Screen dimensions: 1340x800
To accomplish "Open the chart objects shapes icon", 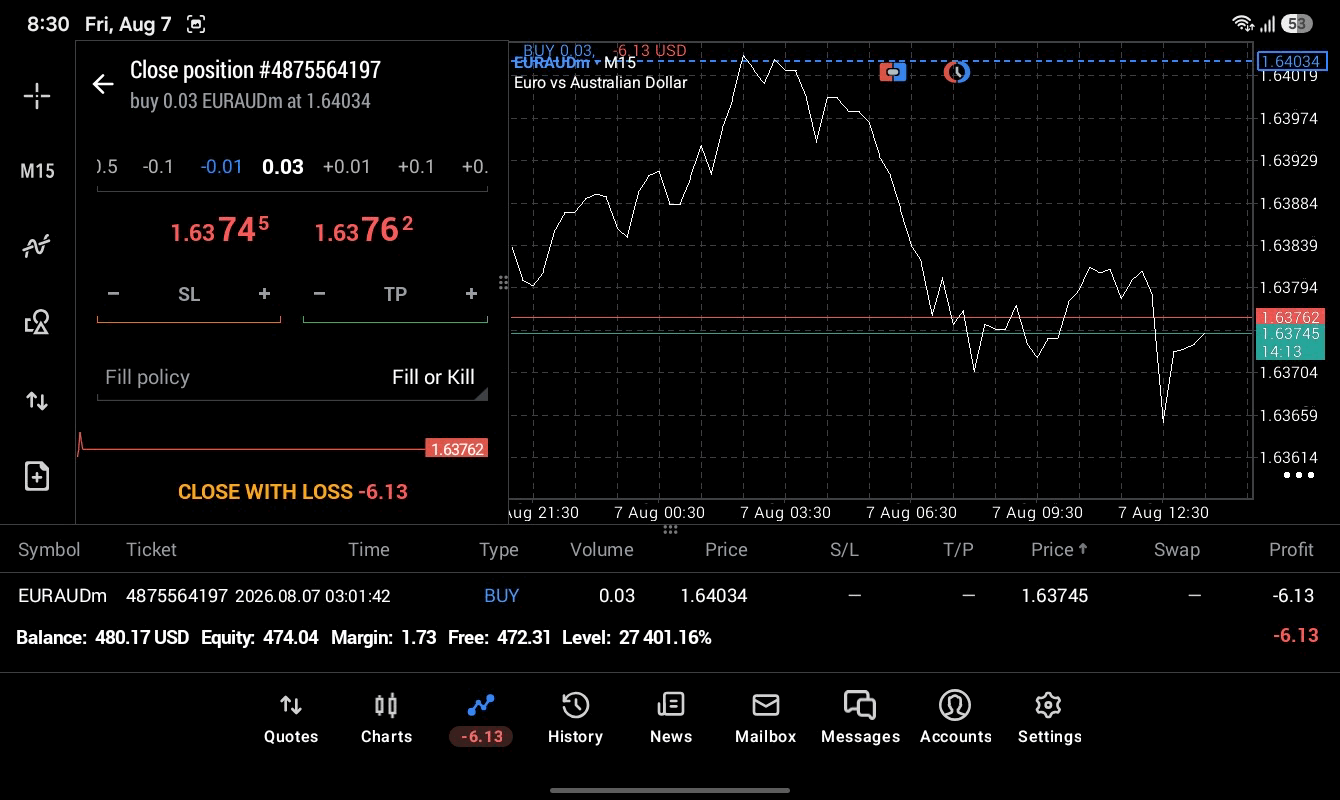I will 37,322.
